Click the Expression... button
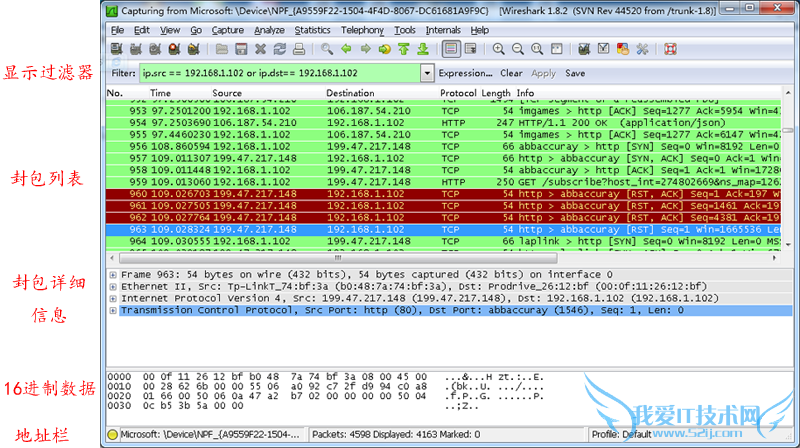This screenshot has width=800, height=448. point(465,73)
